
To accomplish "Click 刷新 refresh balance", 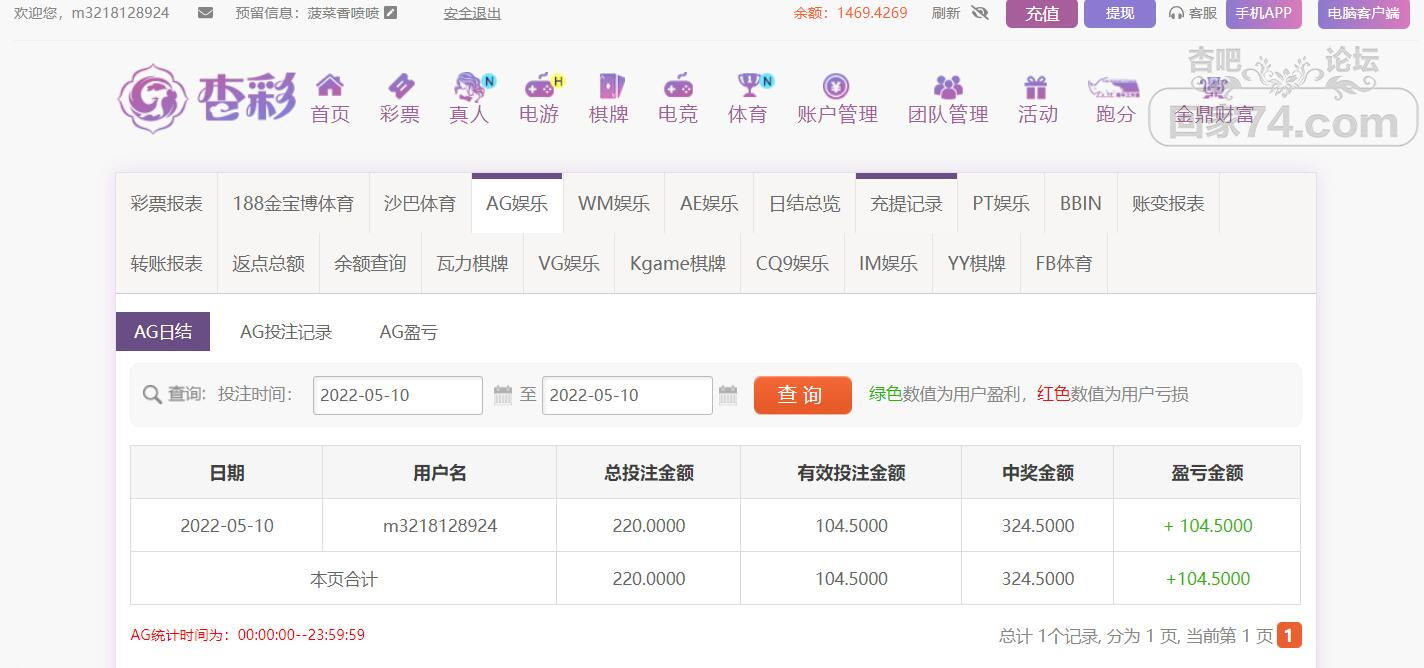I will (x=946, y=13).
